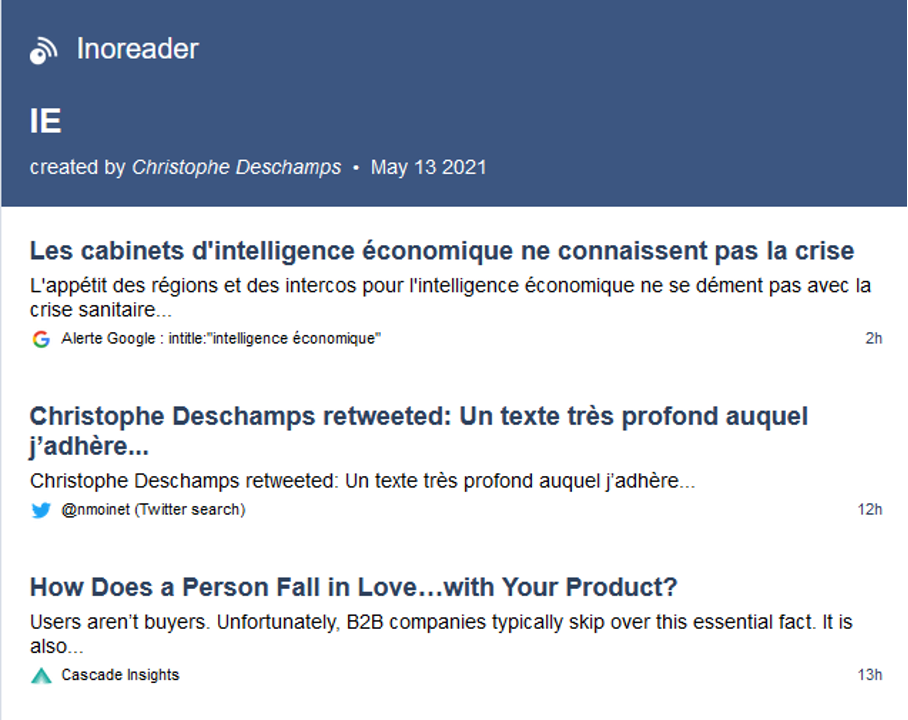
Task: Click summary 'L'appétit des régions et des intercos'
Action: pyautogui.click(x=451, y=298)
